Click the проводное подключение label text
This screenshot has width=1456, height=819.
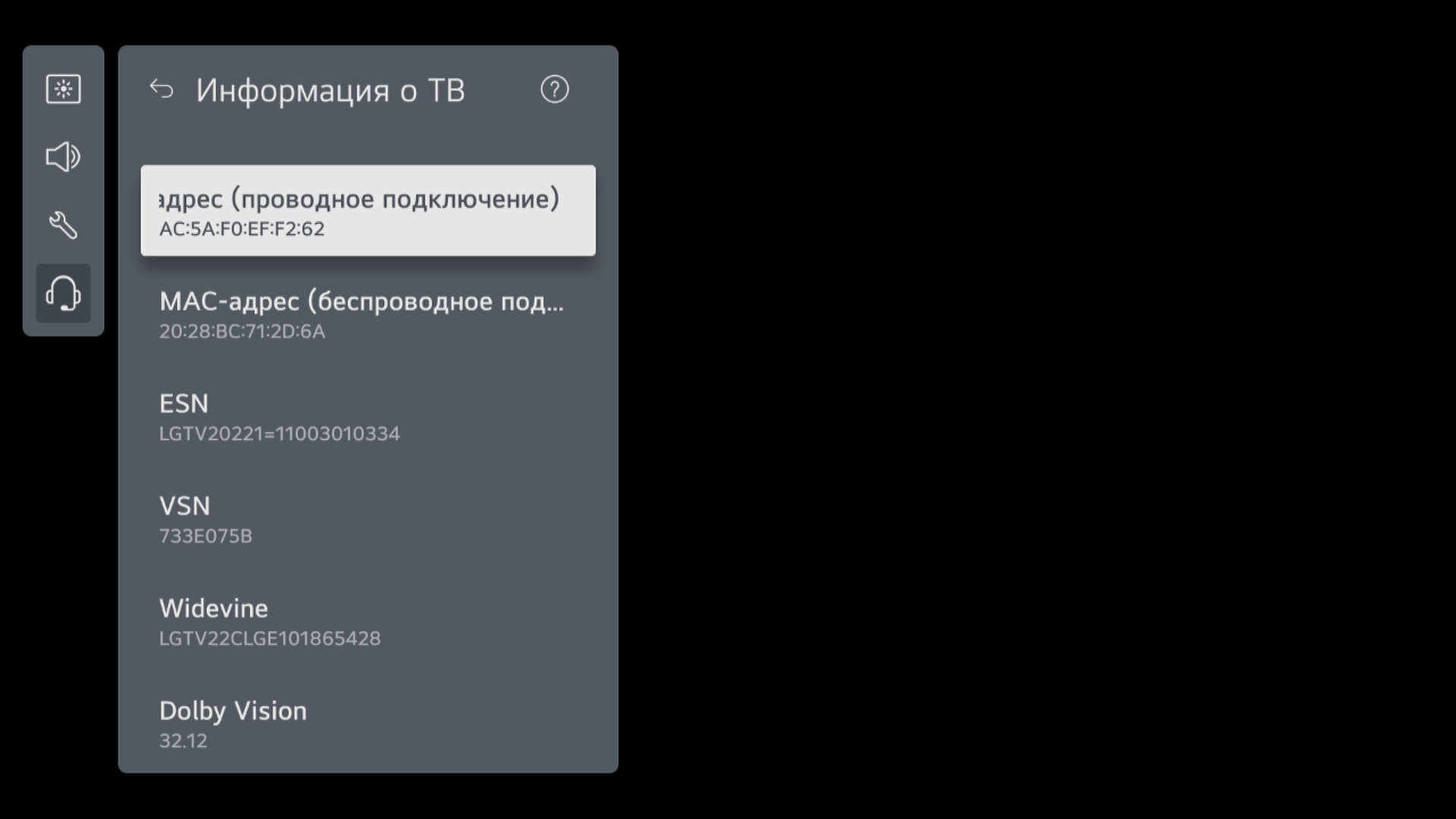click(395, 199)
